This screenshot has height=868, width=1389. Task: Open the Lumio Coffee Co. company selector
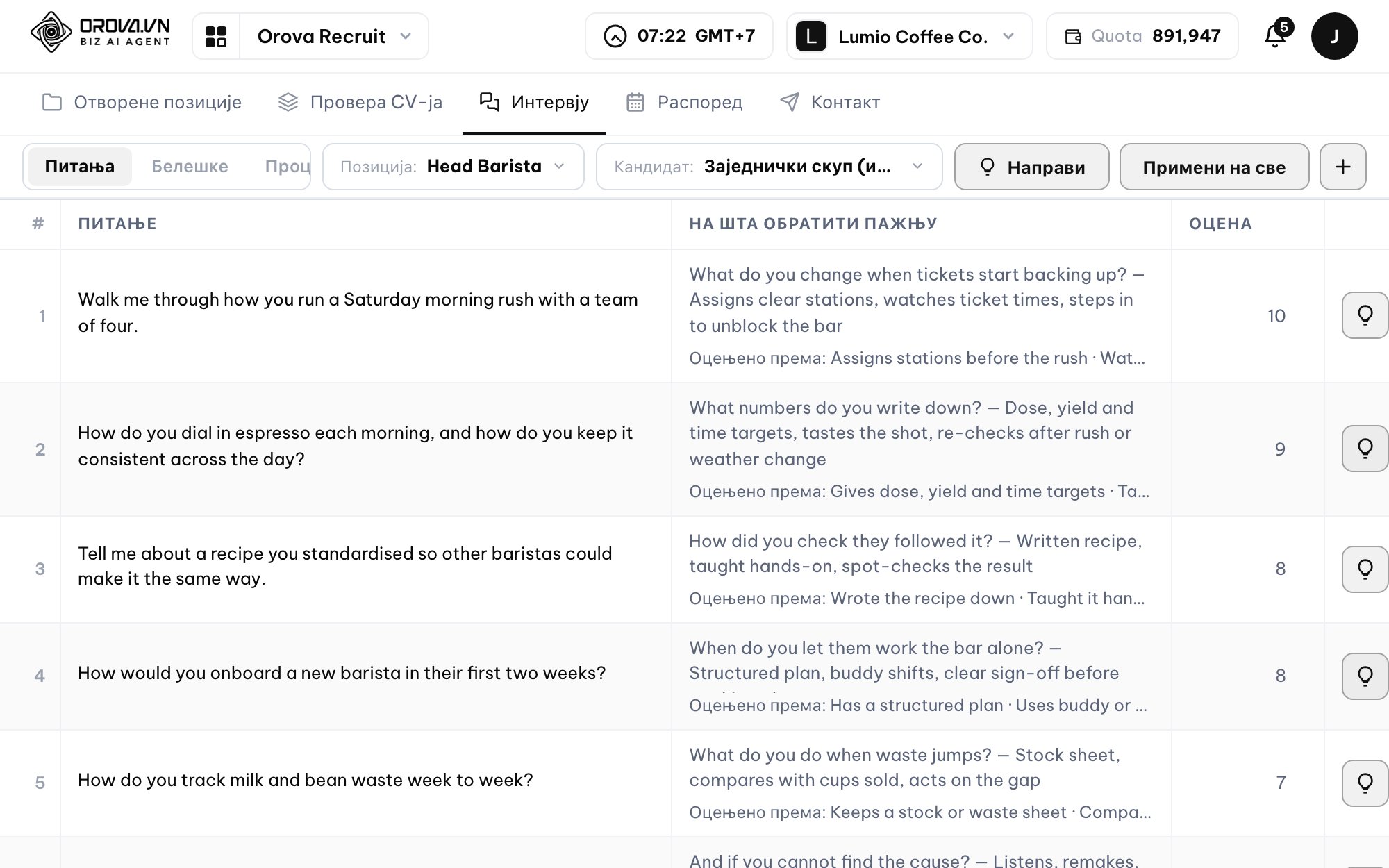pos(909,36)
